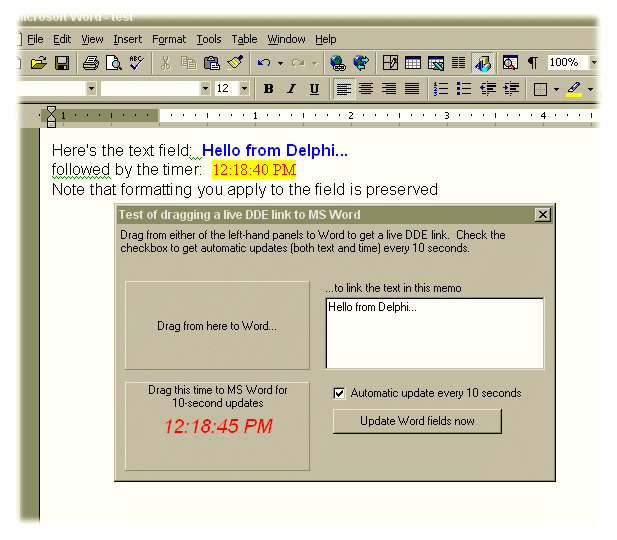Click the Print icon
Viewport: 617px width, 540px height.
click(x=91, y=63)
